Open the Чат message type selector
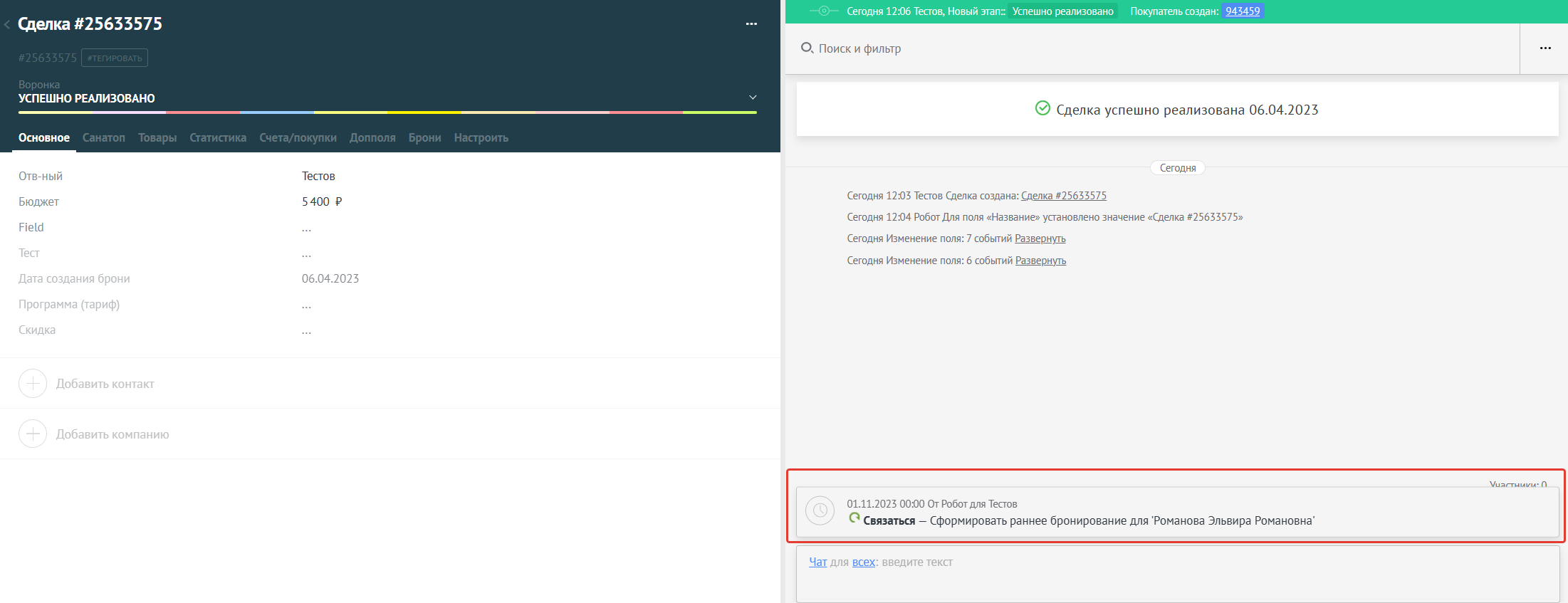Screen dimensions: 1568x603 coord(817,562)
